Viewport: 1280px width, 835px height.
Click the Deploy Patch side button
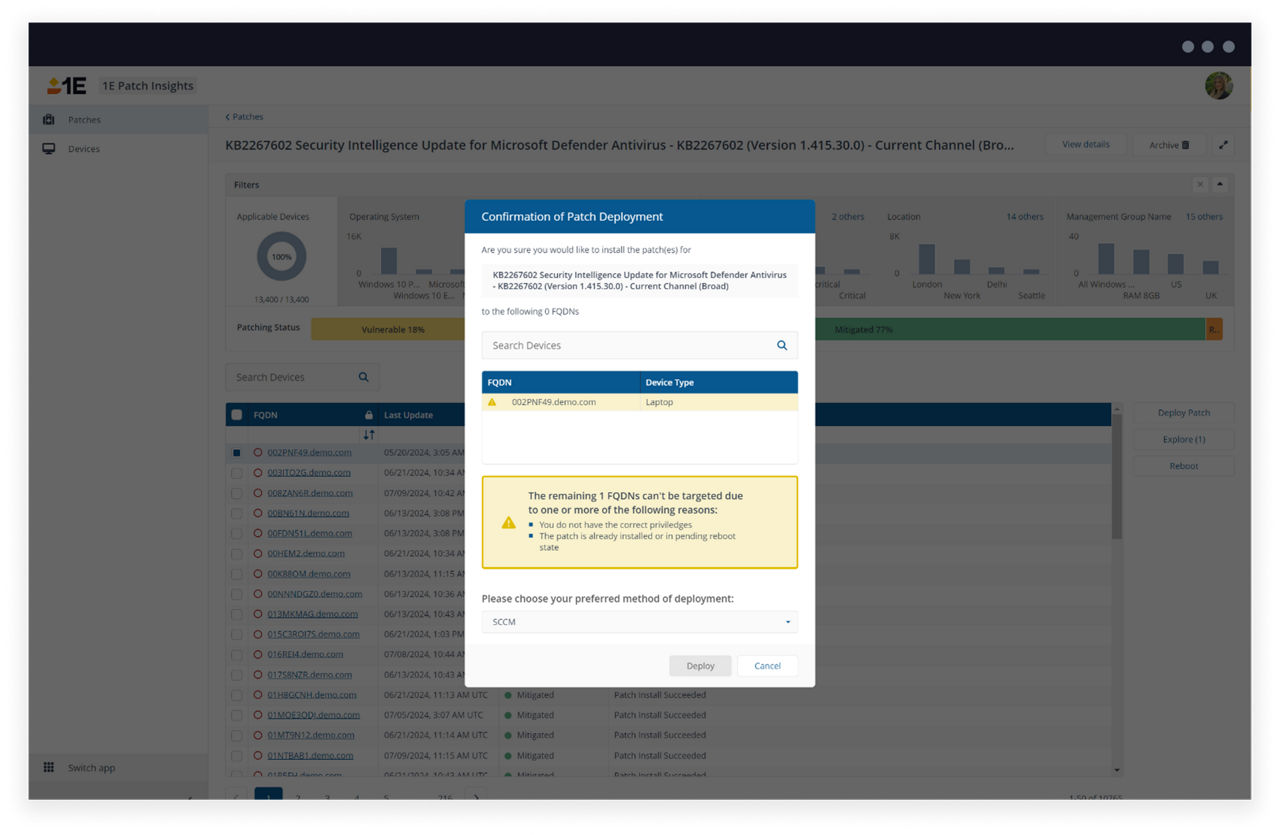click(x=1184, y=413)
